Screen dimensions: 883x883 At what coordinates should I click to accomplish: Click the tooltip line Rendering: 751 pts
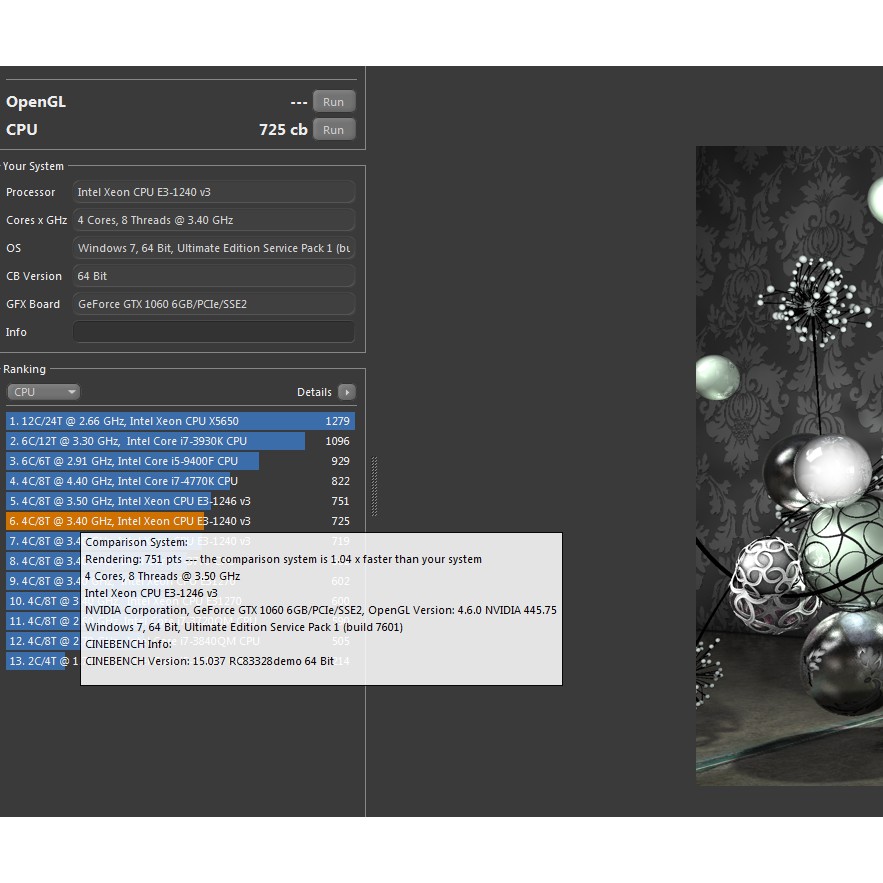coord(283,559)
